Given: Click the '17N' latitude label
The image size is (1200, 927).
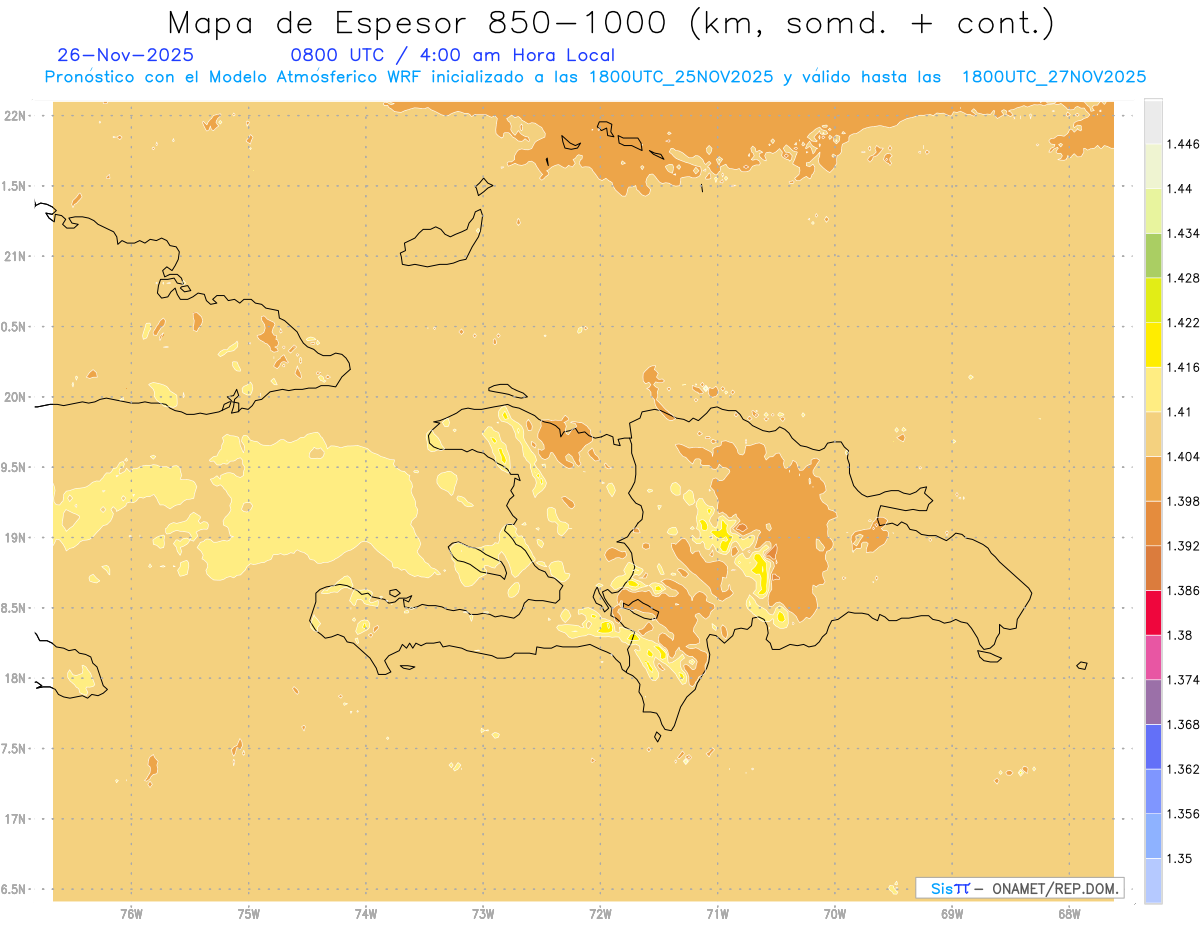Looking at the screenshot, I should pyautogui.click(x=16, y=819).
